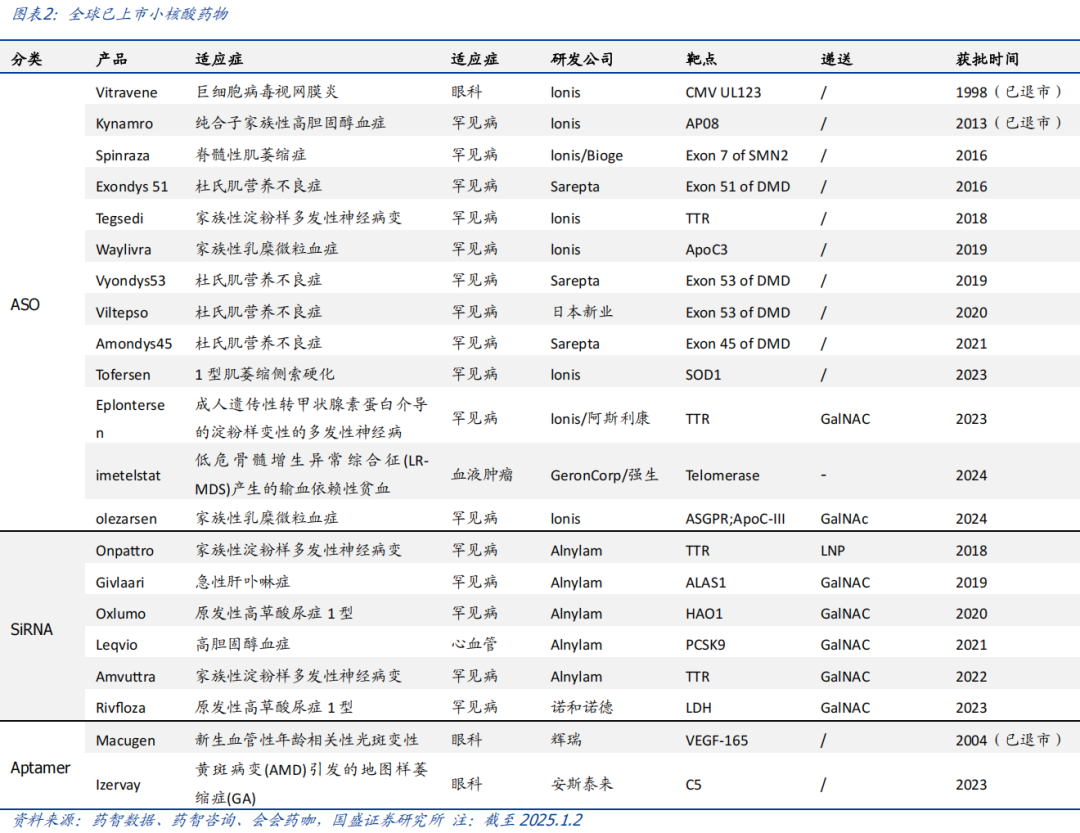Click product name Macugen
Viewport: 1080px width, 833px height.
point(125,741)
